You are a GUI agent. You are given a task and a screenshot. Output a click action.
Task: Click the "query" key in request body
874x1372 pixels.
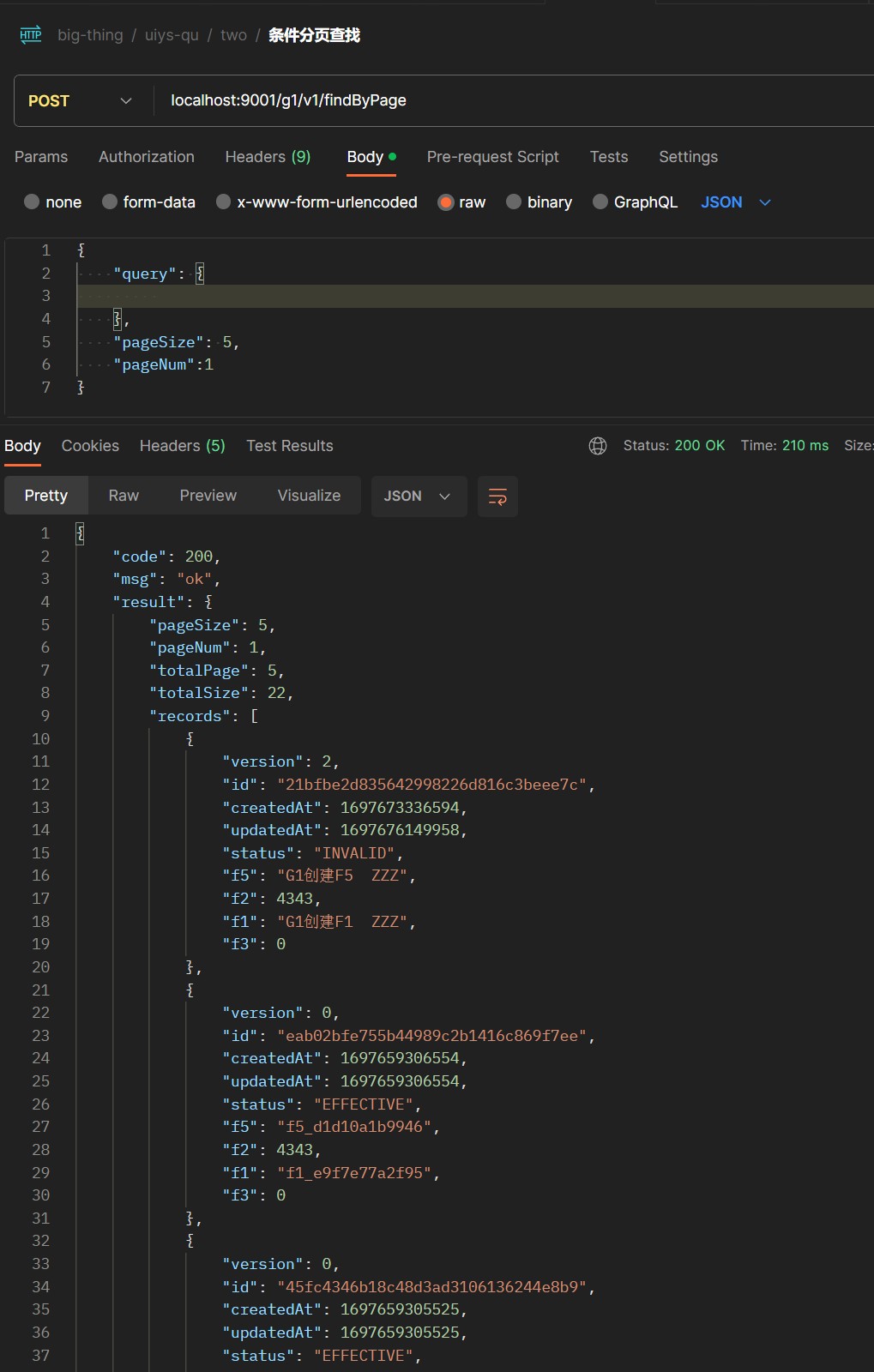[144, 274]
